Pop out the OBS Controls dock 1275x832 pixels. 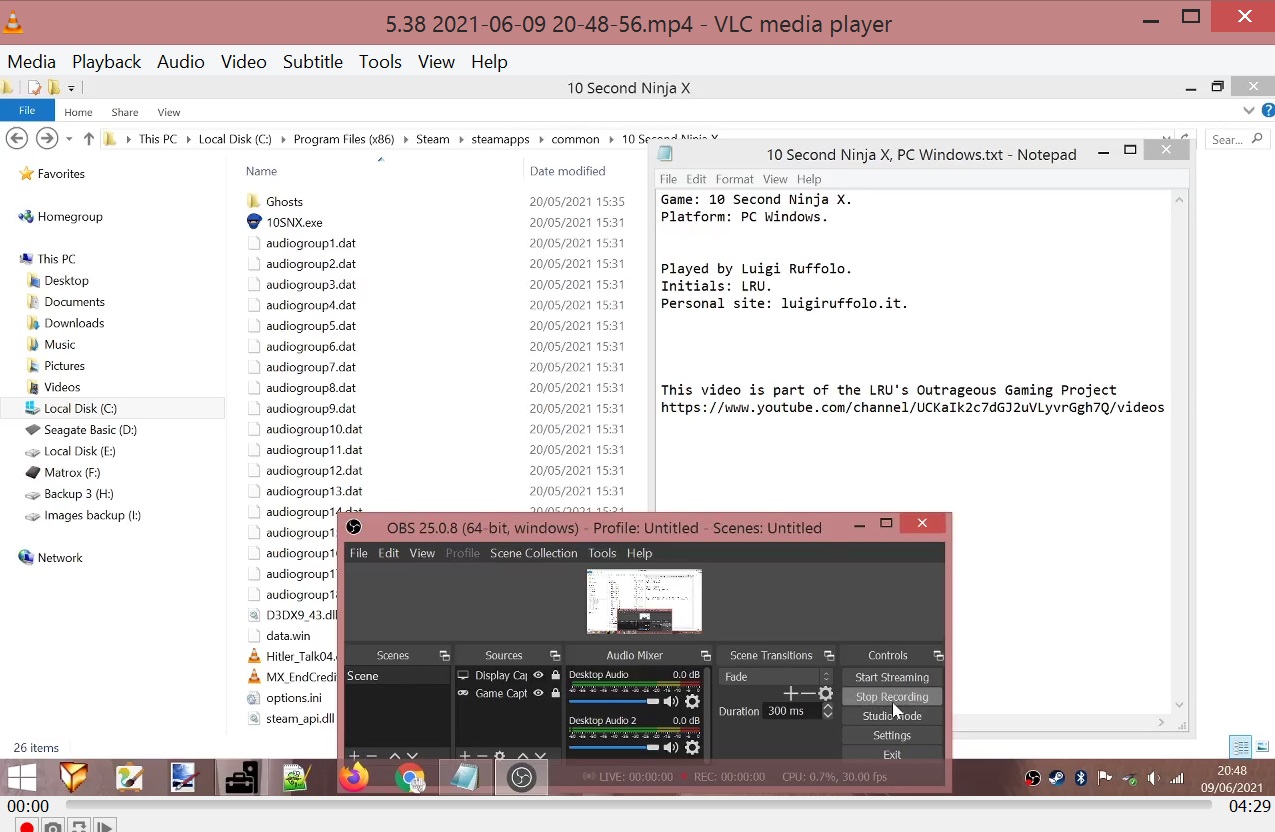tap(938, 655)
